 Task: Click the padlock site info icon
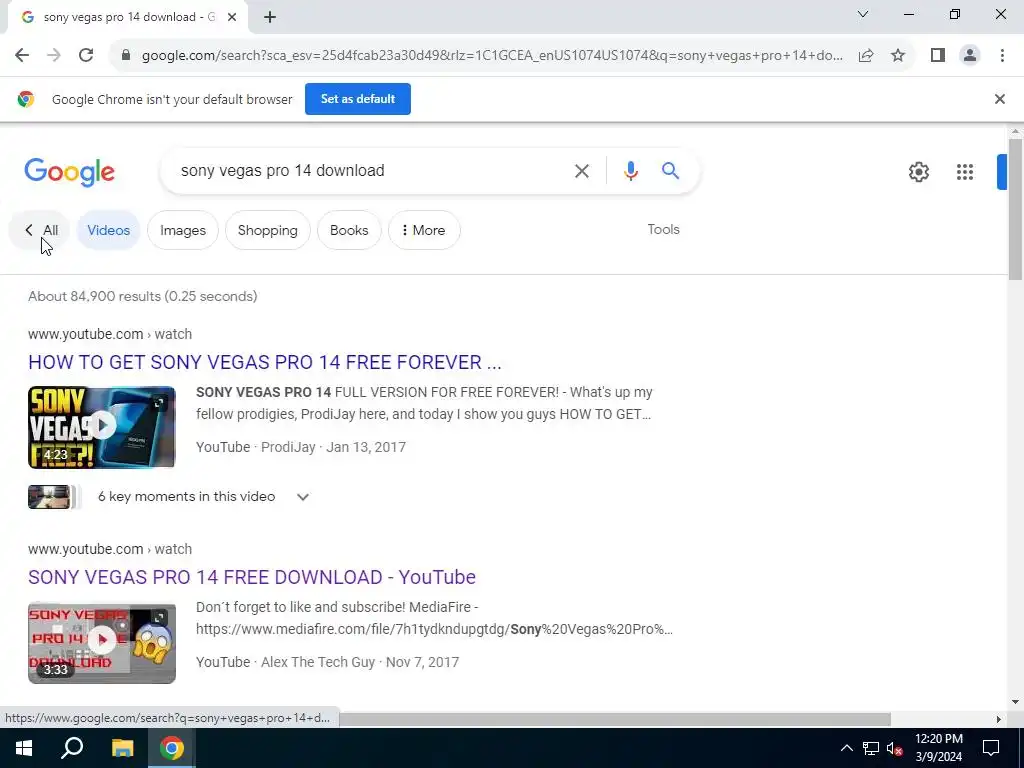tap(126, 56)
